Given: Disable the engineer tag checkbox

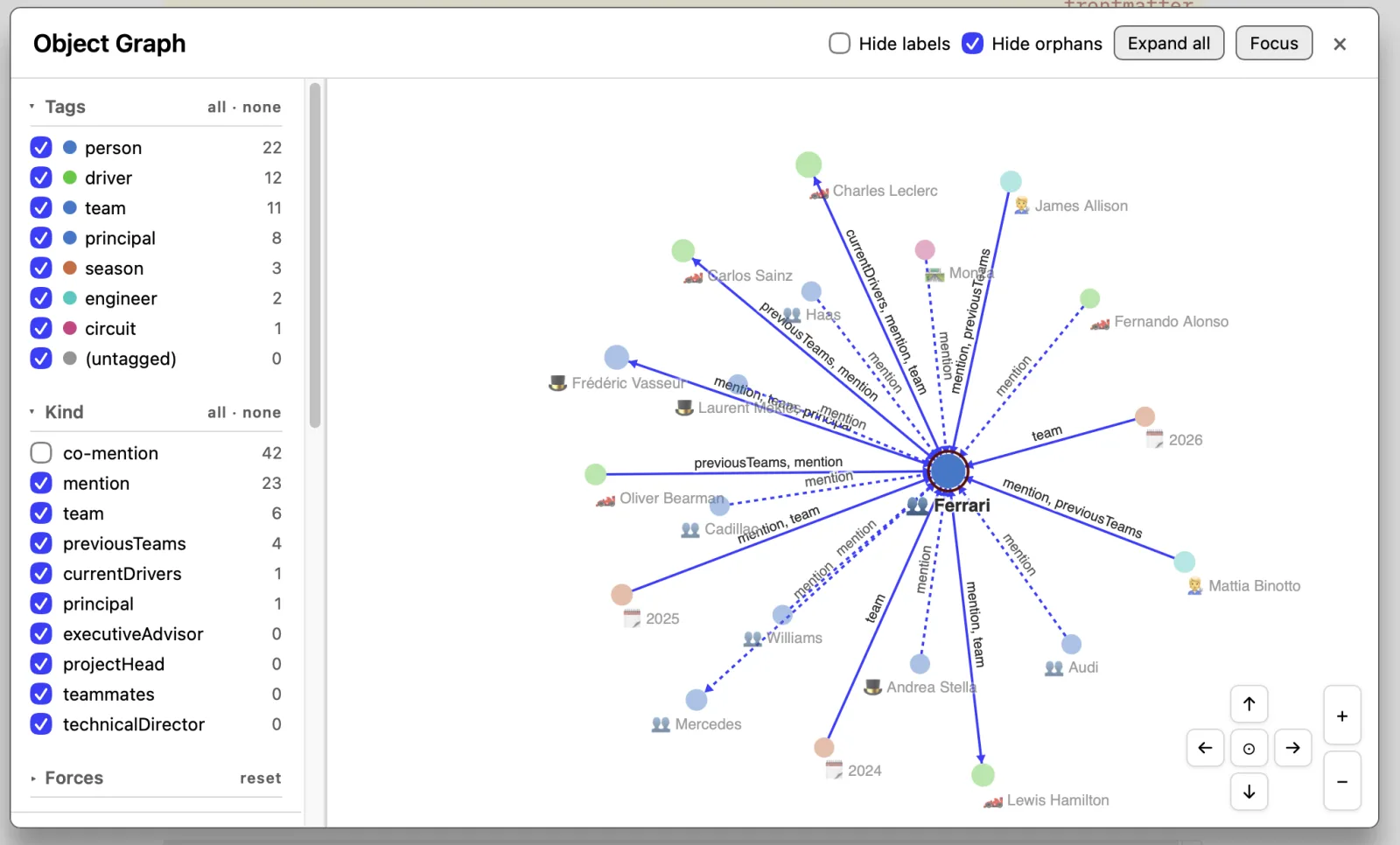Looking at the screenshot, I should [41, 298].
